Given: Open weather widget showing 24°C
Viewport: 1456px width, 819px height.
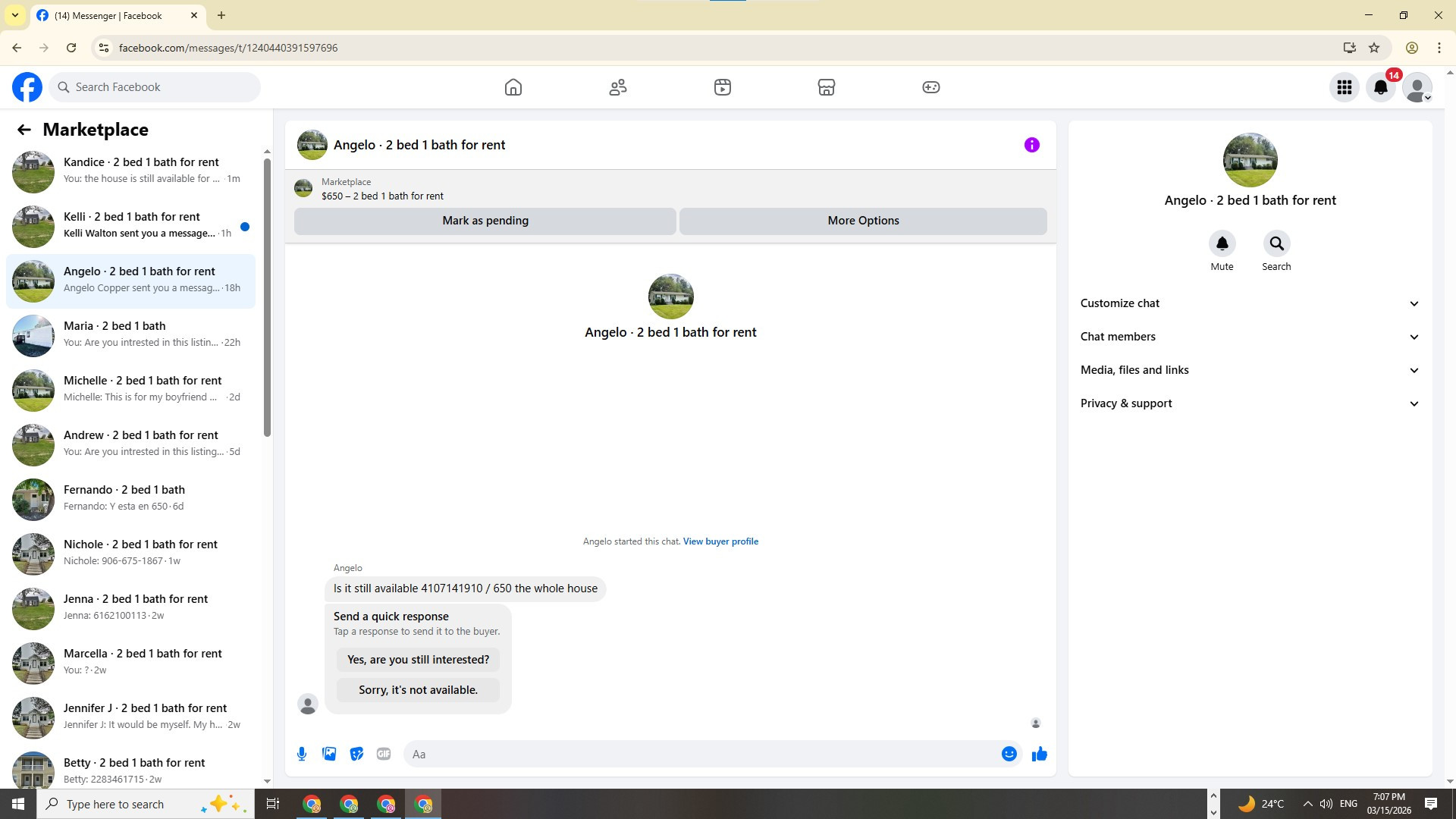Looking at the screenshot, I should point(1260,804).
